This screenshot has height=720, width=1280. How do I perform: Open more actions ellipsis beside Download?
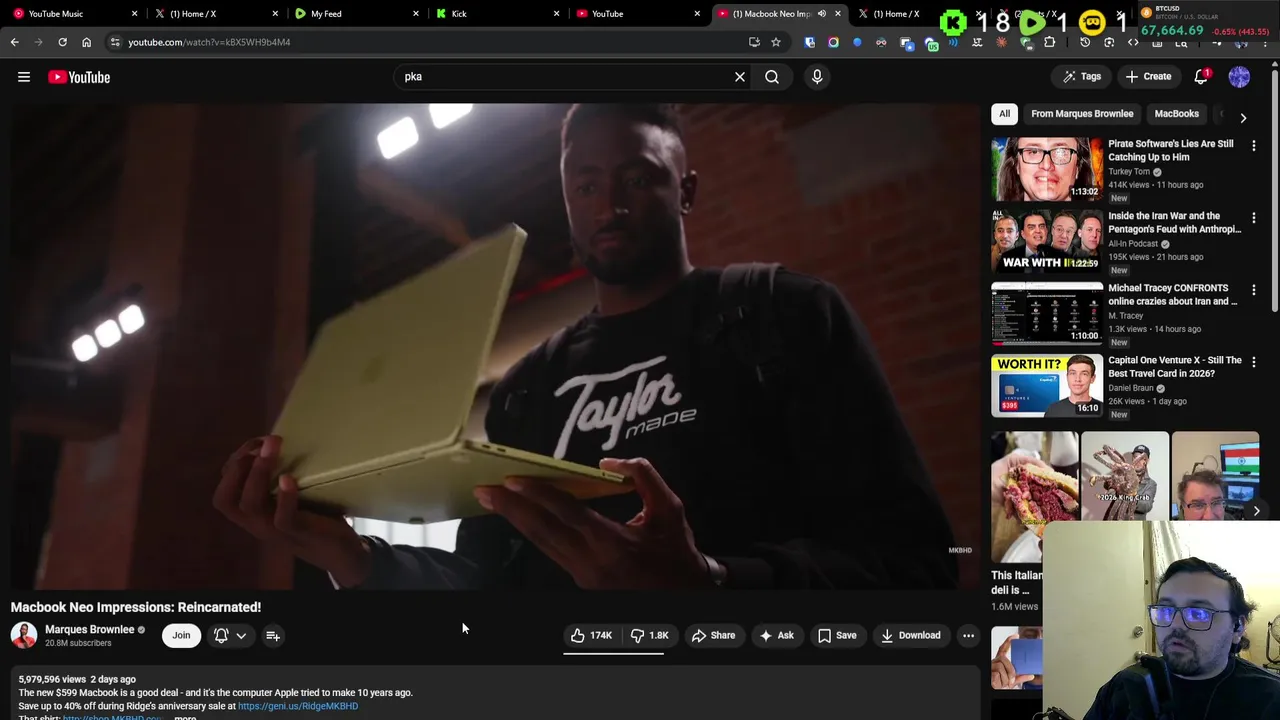click(x=968, y=635)
